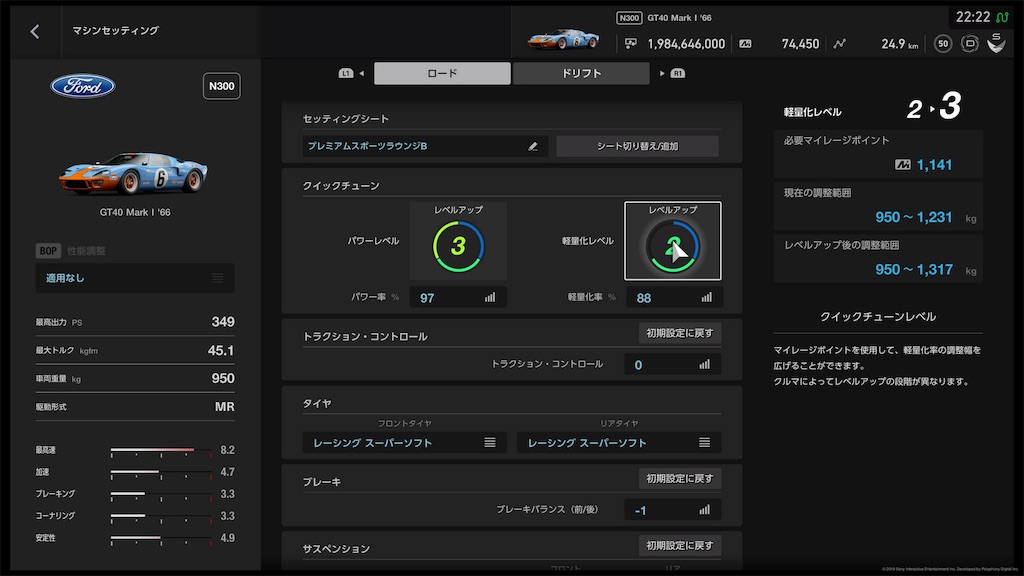Open the BOP 適用なし dropdown
The width and height of the screenshot is (1024, 576).
pos(135,278)
